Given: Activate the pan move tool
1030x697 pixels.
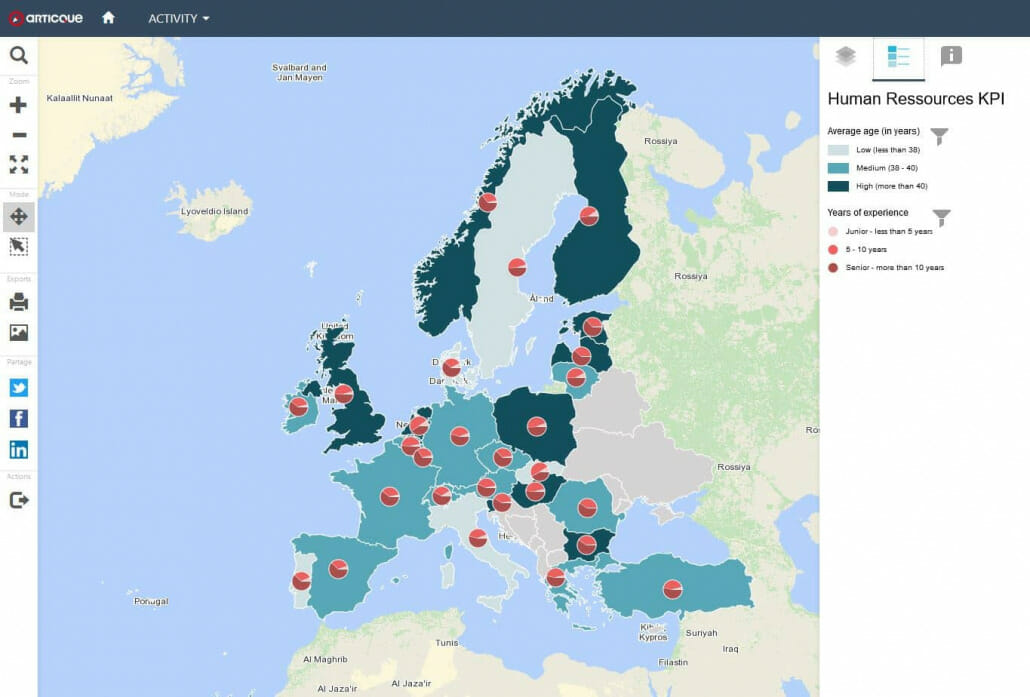Looking at the screenshot, I should coord(18,217).
